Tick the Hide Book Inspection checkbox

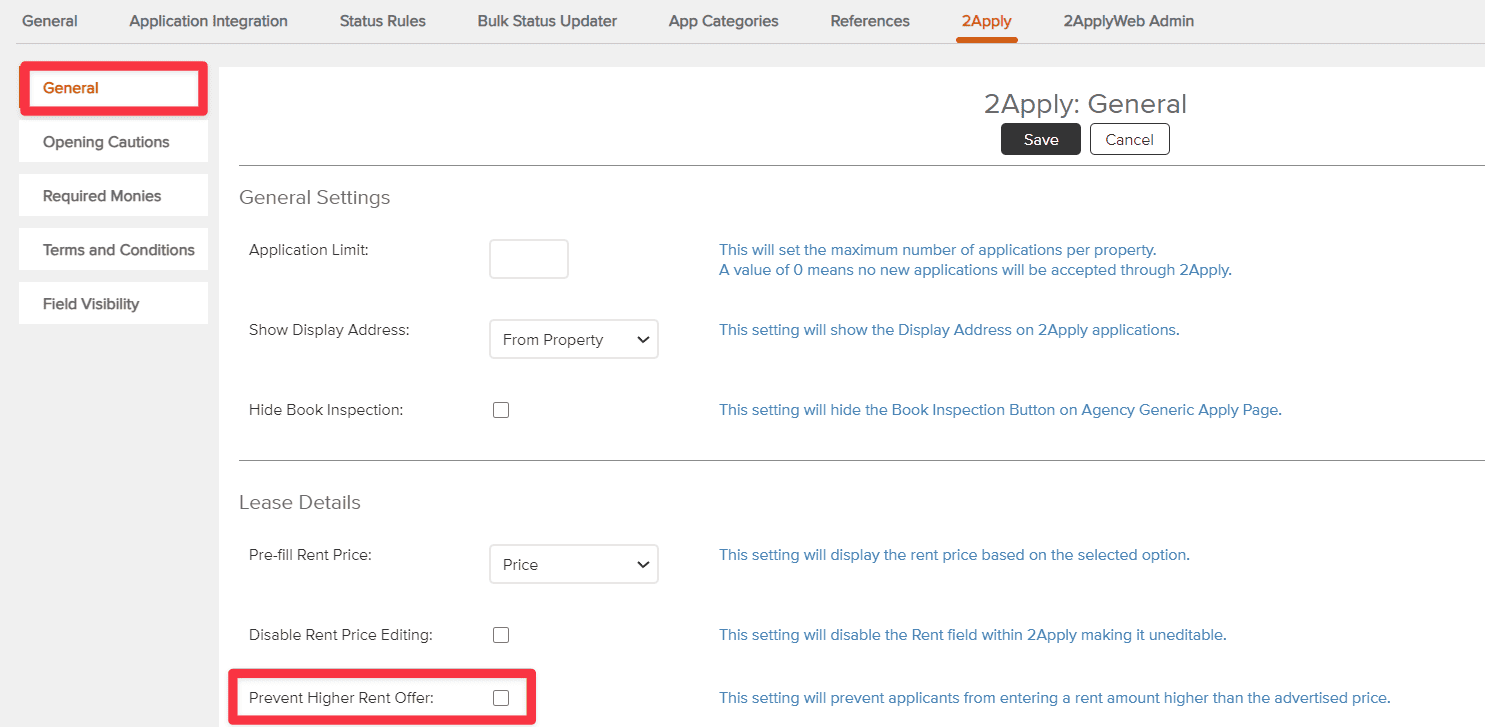pyautogui.click(x=501, y=410)
